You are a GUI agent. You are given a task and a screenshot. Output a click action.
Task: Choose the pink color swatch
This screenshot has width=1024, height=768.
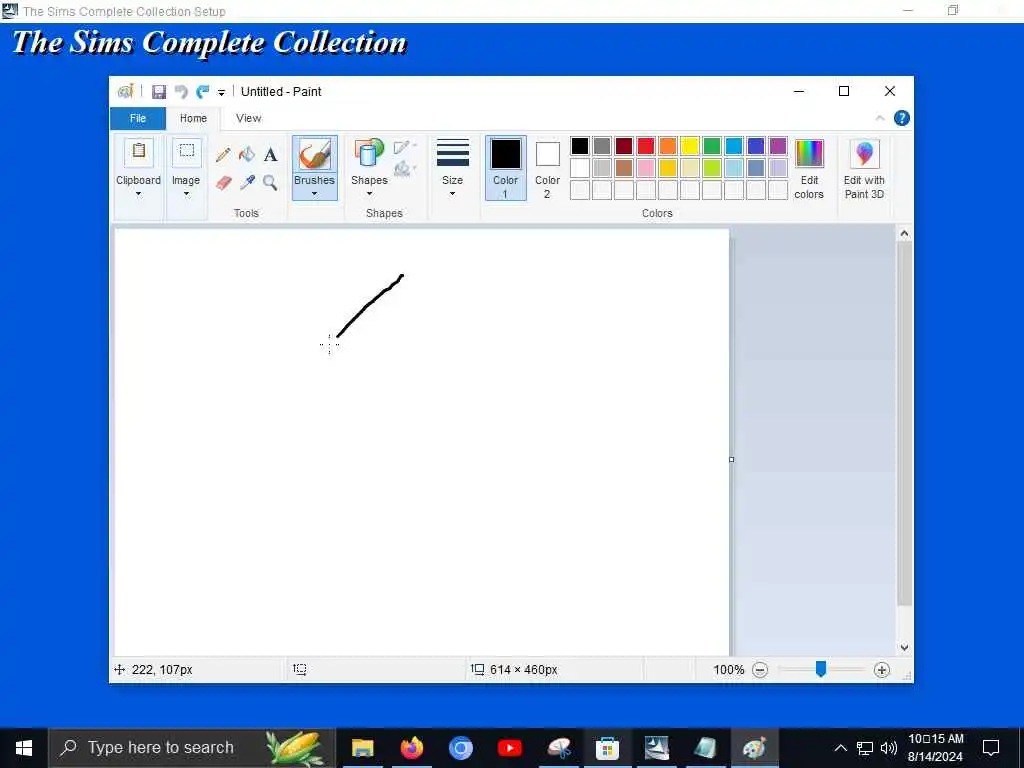(646, 168)
